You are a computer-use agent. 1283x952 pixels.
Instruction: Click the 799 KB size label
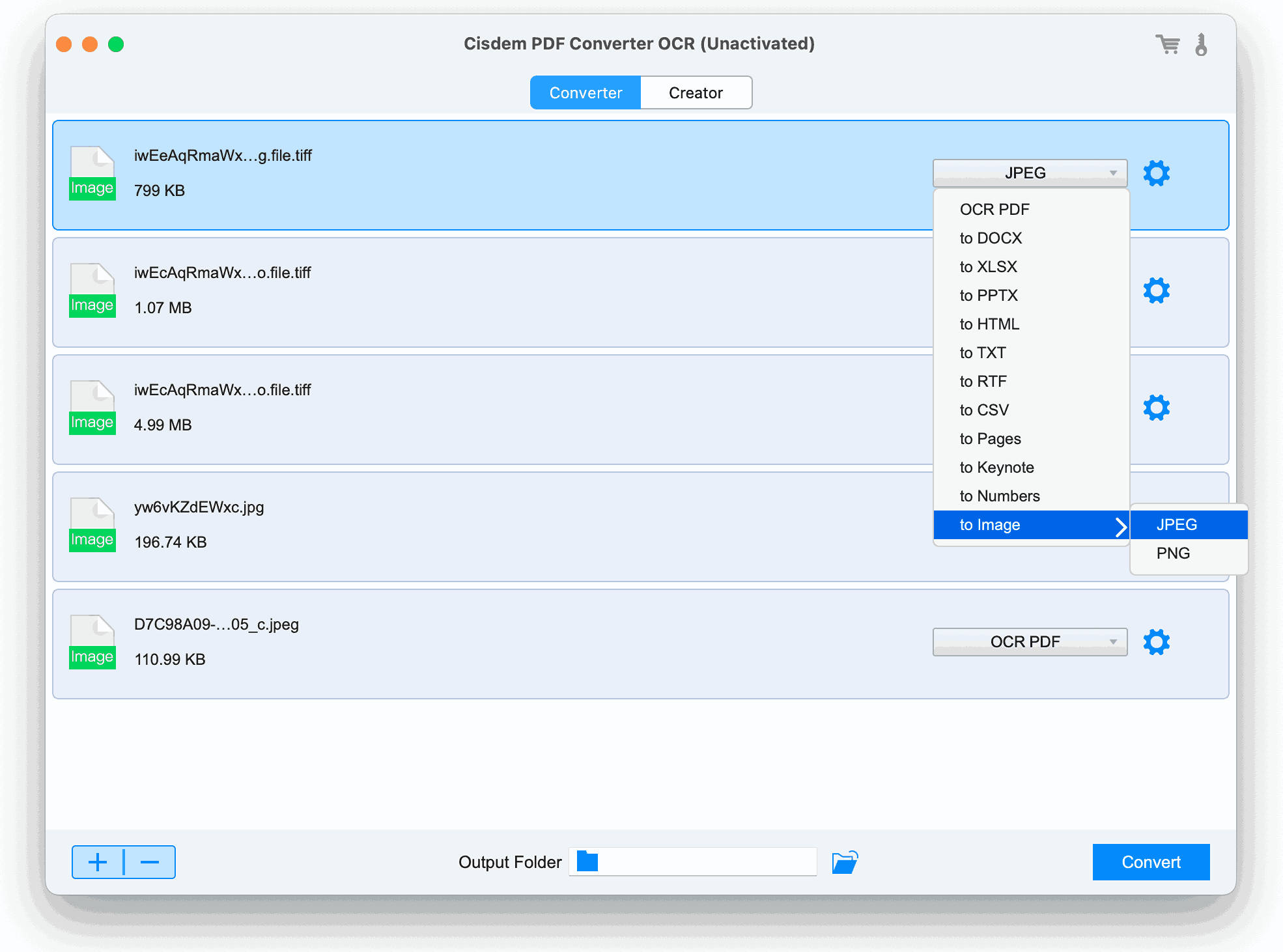tap(160, 190)
